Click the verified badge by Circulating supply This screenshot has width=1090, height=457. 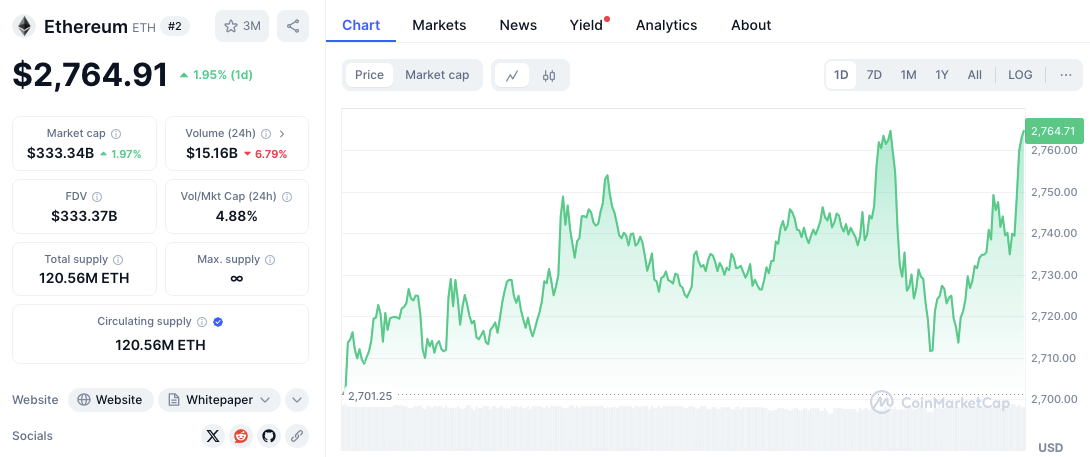218,322
